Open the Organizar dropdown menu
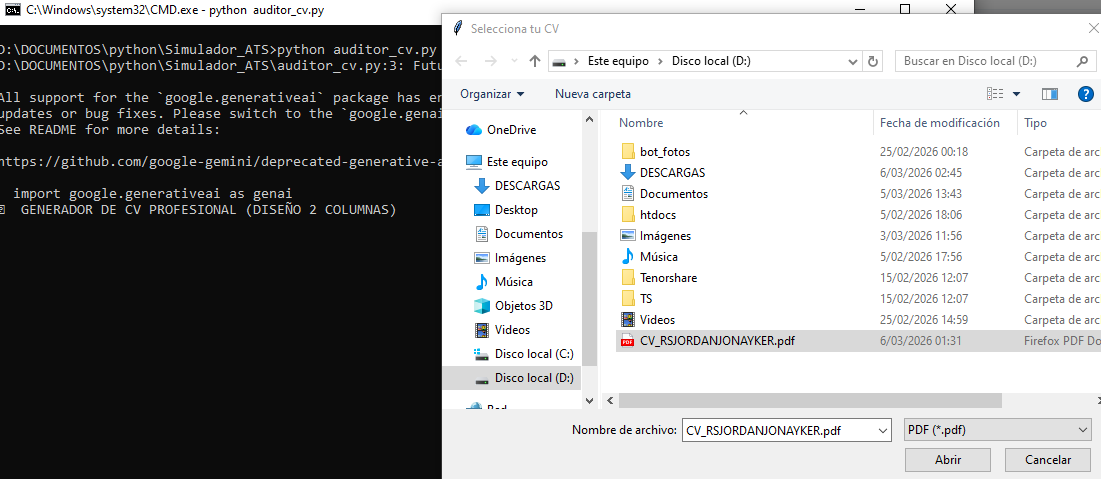The width and height of the screenshot is (1101, 479). [492, 94]
